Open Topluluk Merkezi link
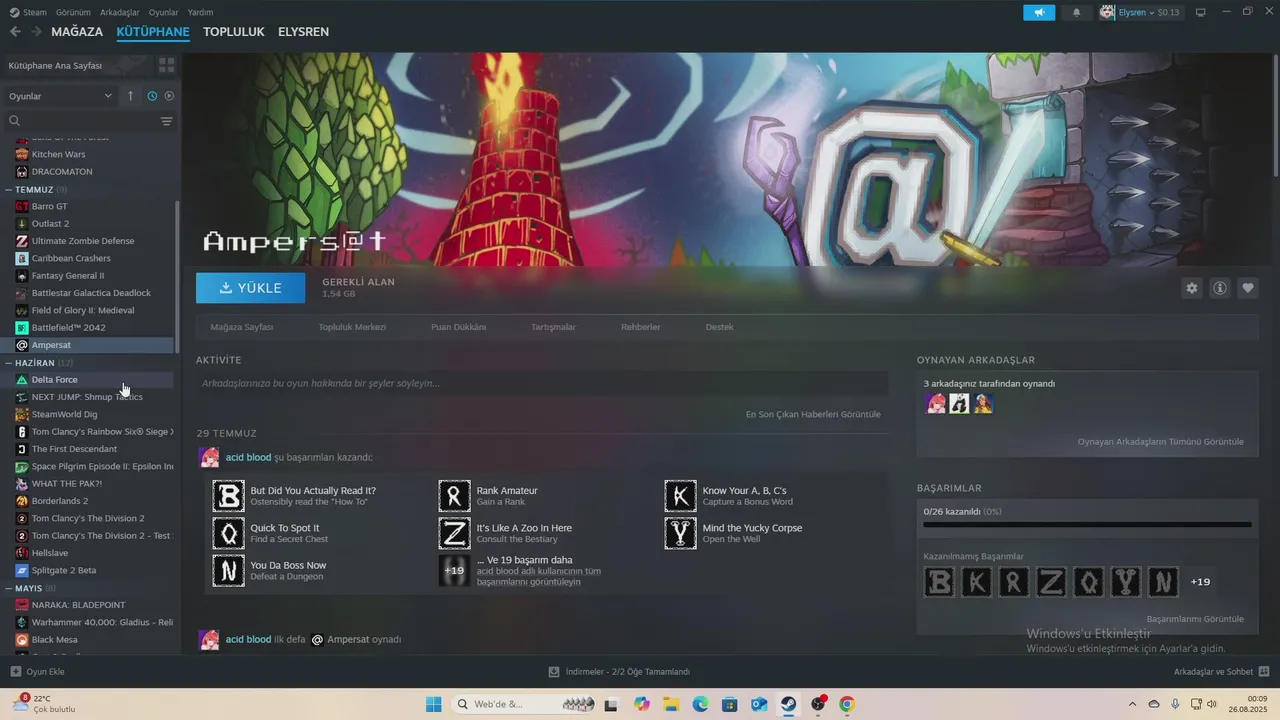Screen dimensions: 1280x720 click(x=352, y=327)
